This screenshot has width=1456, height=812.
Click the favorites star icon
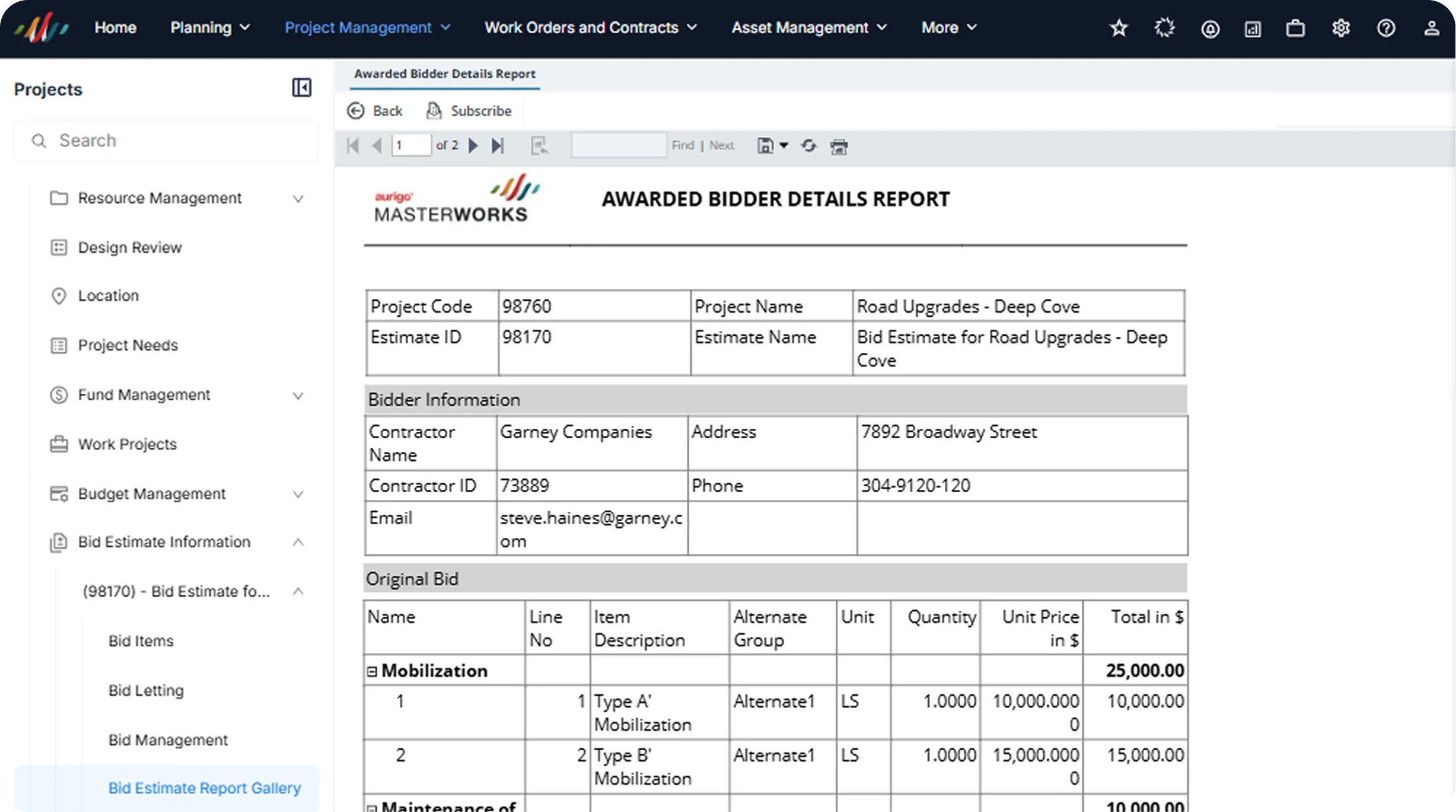[x=1118, y=28]
